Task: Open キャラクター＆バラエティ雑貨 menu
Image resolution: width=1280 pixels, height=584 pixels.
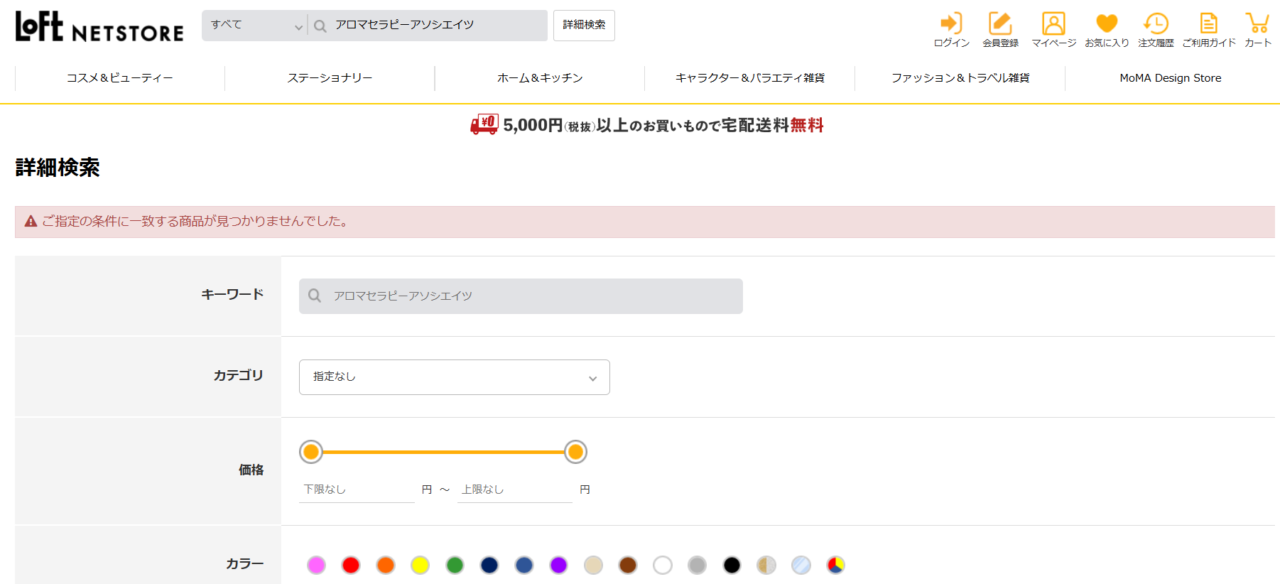Action: [x=750, y=78]
